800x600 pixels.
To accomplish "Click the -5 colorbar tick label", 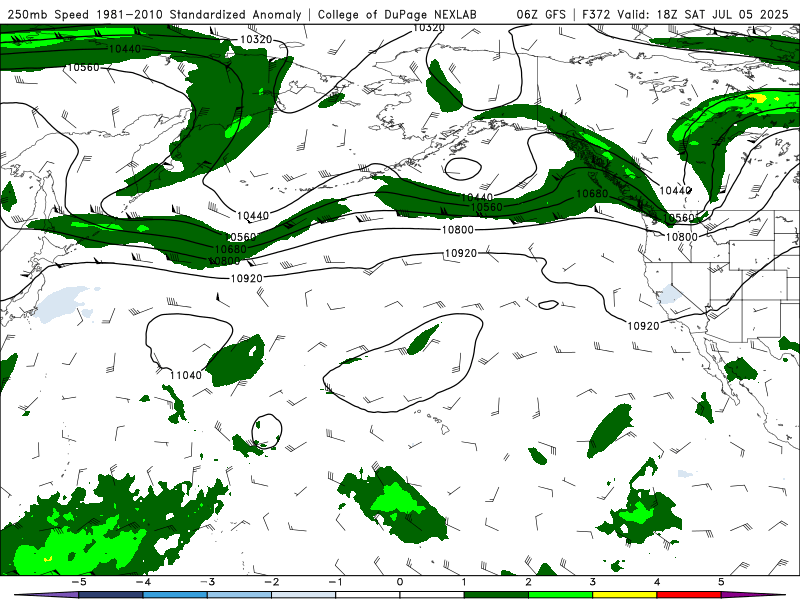I will click(x=79, y=582).
